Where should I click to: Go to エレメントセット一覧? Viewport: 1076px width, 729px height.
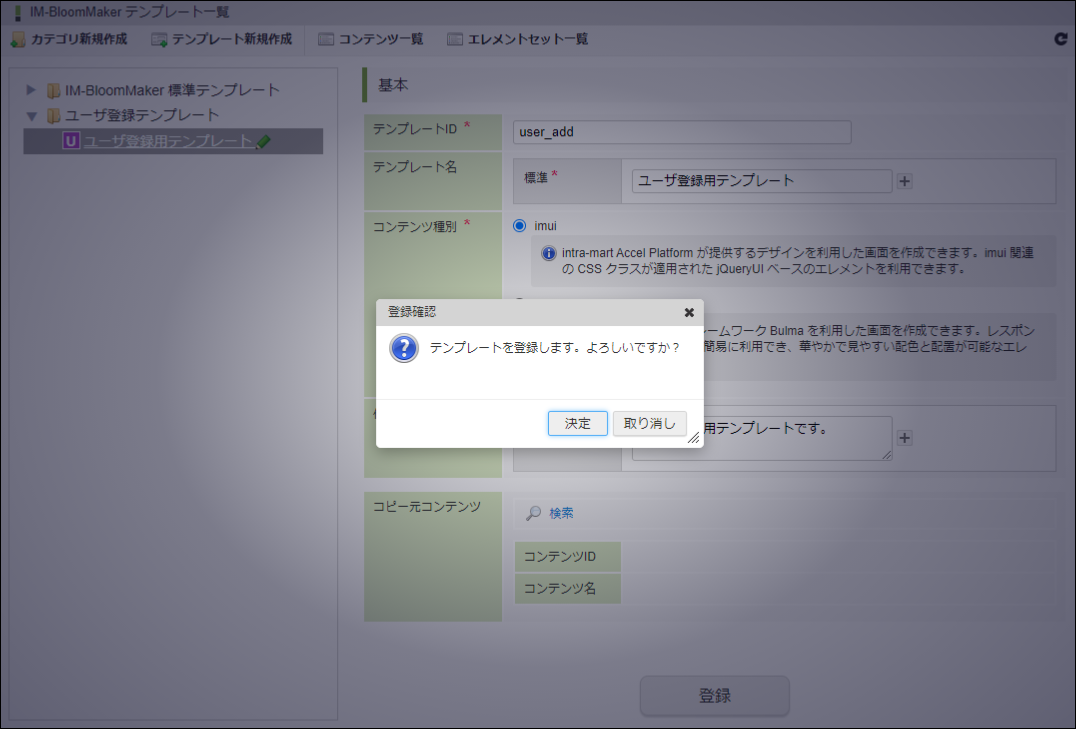517,39
